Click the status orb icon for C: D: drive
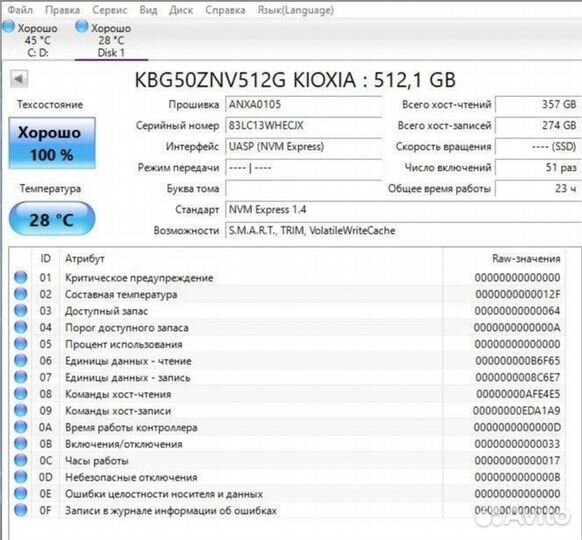This screenshot has width=582, height=540. (9, 27)
